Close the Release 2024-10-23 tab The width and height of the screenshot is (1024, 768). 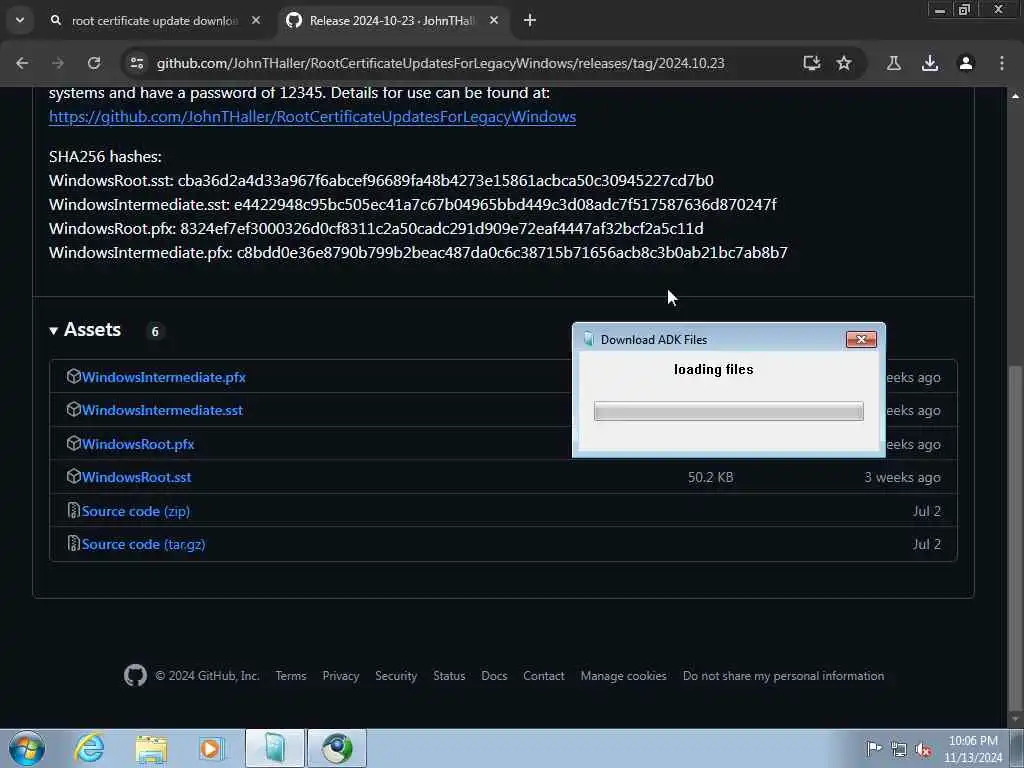[494, 21]
